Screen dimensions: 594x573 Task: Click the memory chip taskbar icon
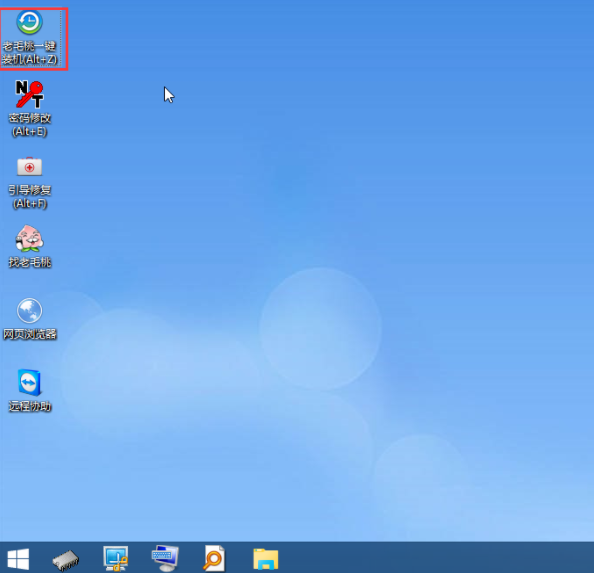pos(66,560)
